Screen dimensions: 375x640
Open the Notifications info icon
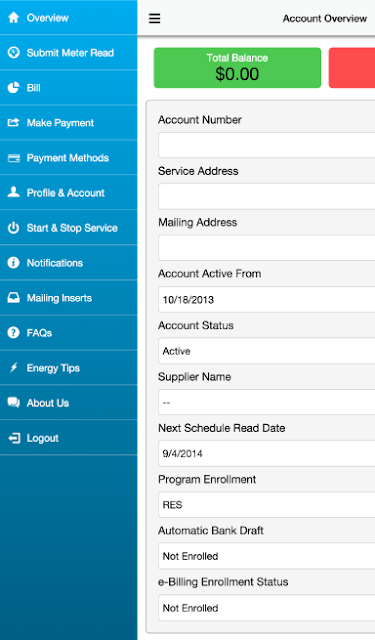point(13,262)
